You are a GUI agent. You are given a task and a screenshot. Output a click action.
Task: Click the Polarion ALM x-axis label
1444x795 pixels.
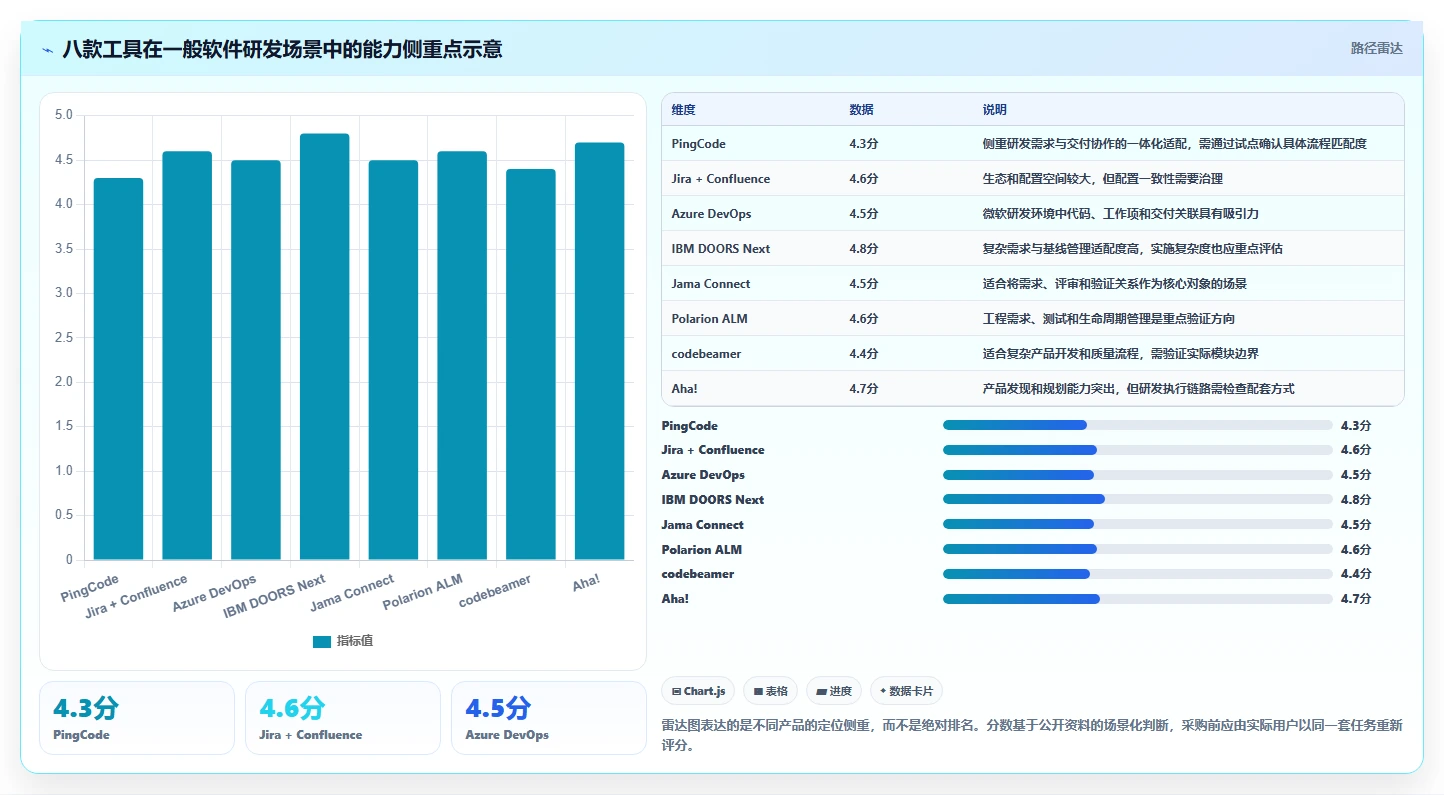click(424, 592)
